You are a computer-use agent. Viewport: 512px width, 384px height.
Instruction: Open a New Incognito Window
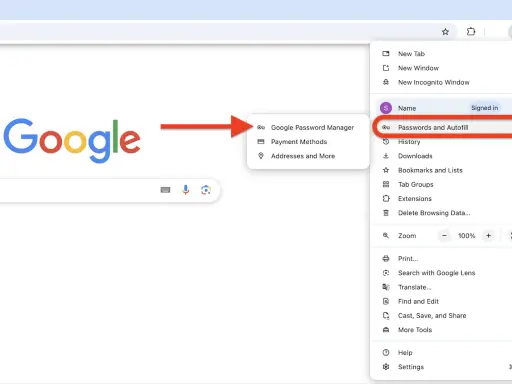(441, 82)
